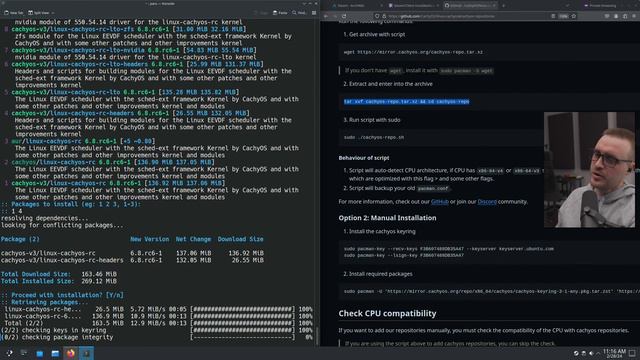This screenshot has height=360, width=640.
Task: Switch to Firefox from the taskbar
Action: tap(71, 353)
